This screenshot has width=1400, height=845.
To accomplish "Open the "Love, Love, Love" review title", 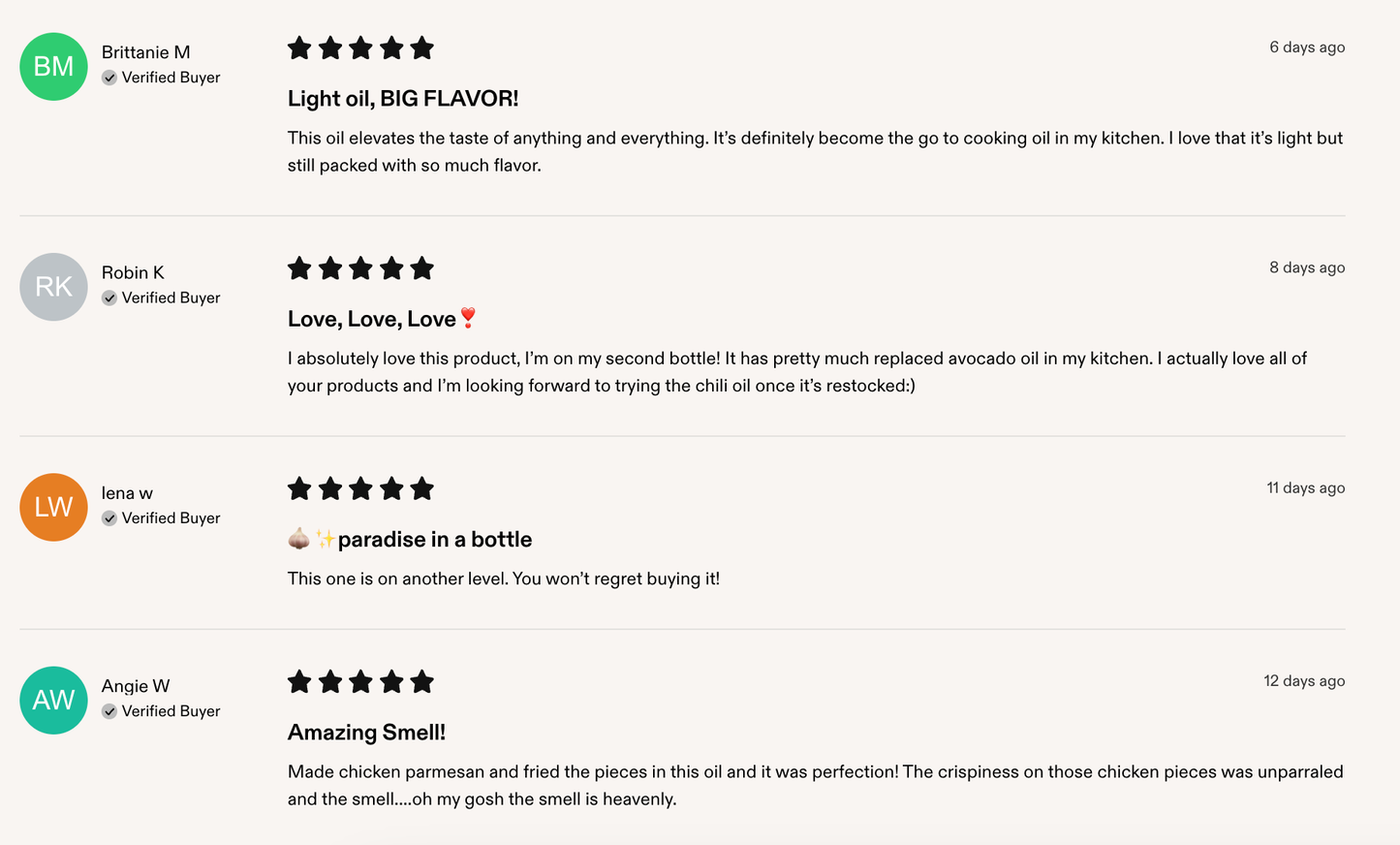I will (x=372, y=319).
